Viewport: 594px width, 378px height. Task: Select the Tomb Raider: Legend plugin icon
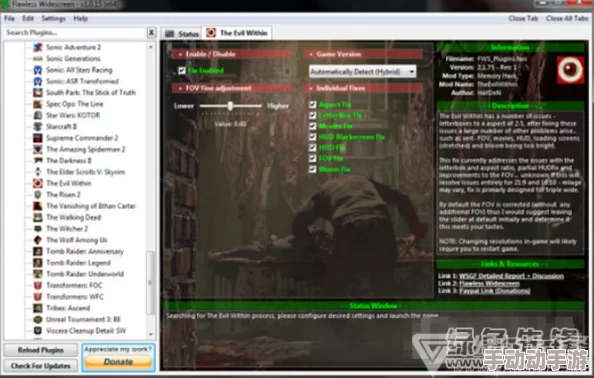coord(38,262)
